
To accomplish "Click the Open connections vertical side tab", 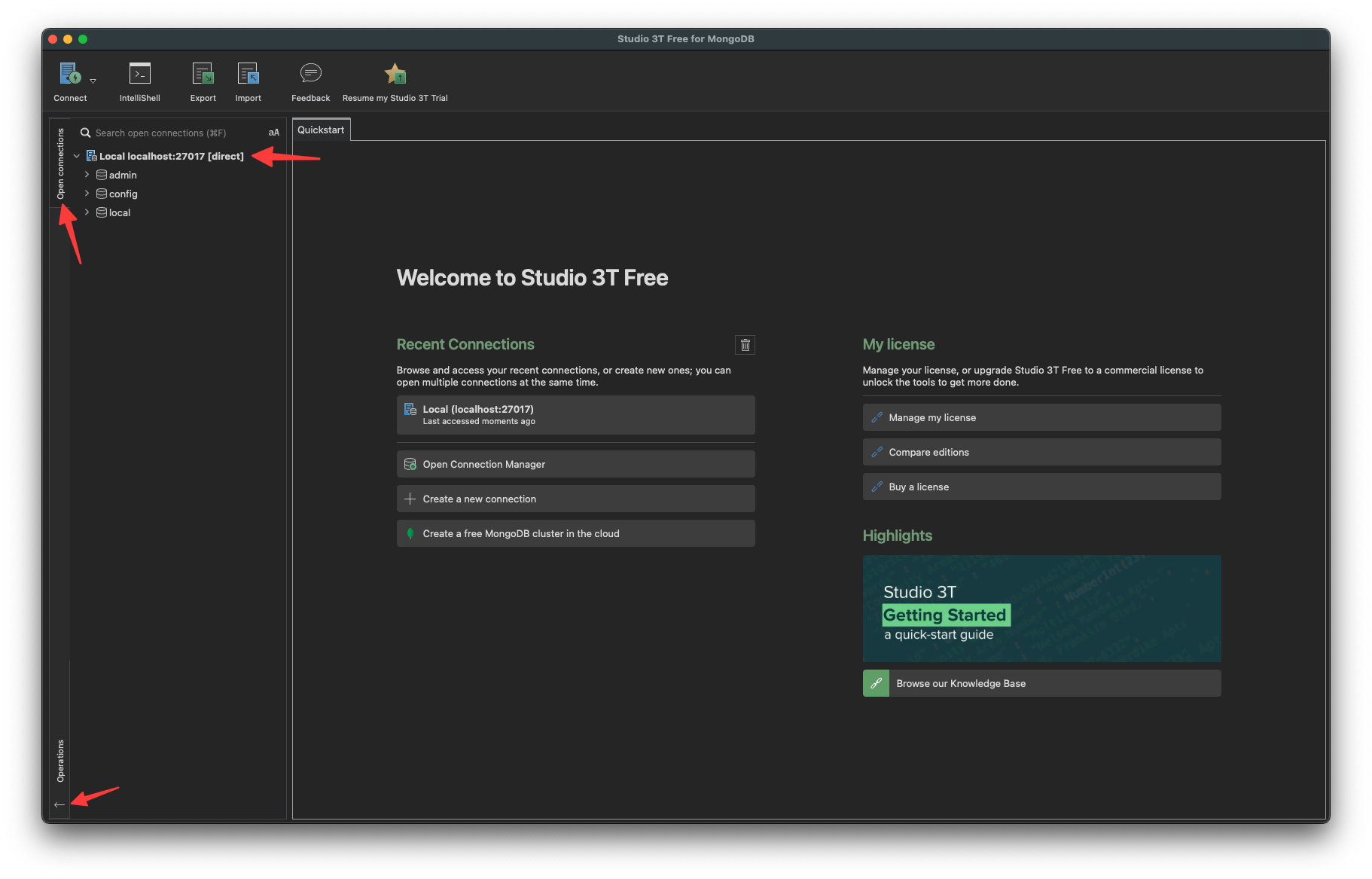I will pos(60,163).
